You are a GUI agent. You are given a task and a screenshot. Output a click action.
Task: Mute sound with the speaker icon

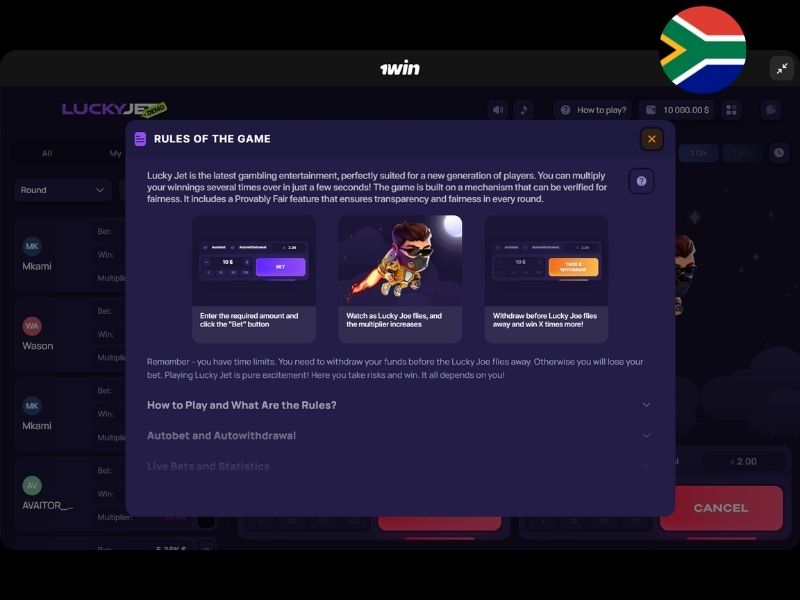point(498,110)
